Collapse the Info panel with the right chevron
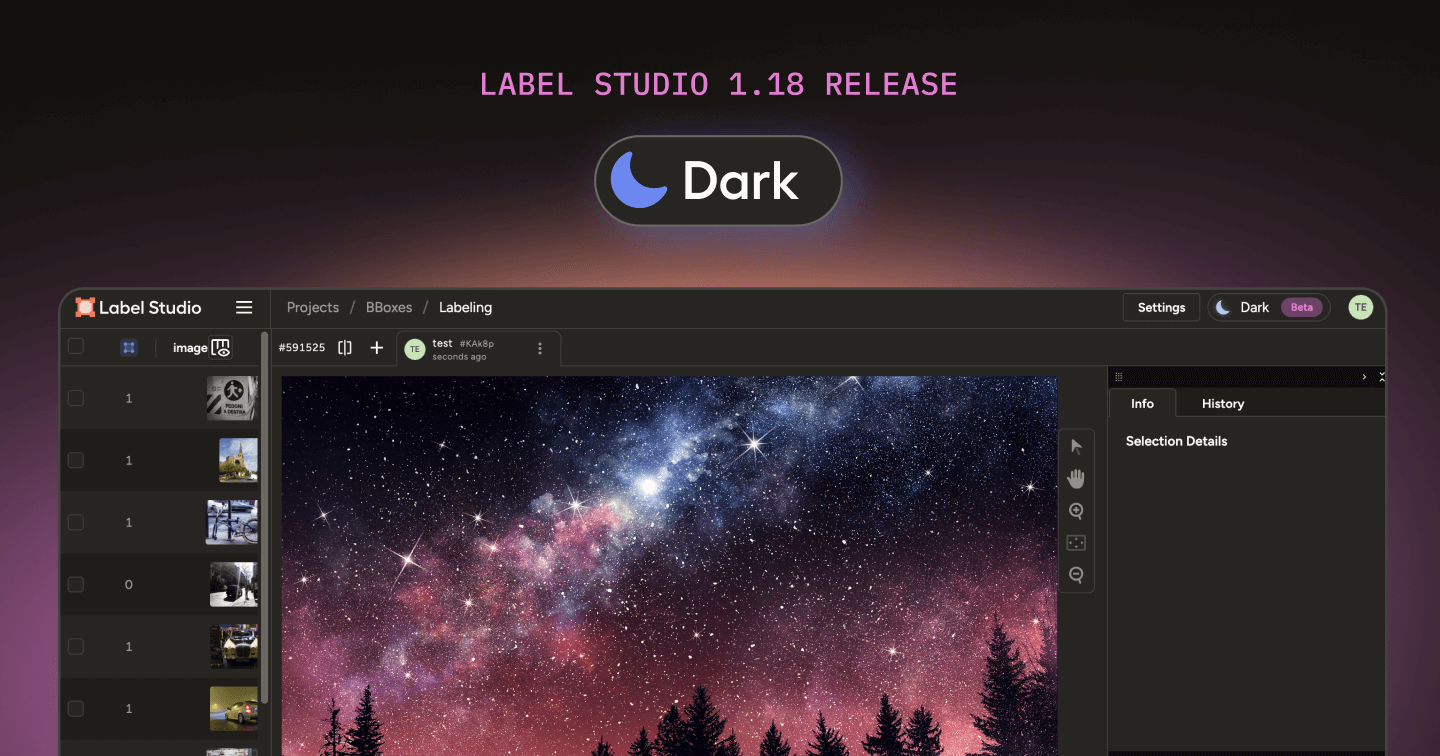This screenshot has height=756, width=1440. 1364,377
